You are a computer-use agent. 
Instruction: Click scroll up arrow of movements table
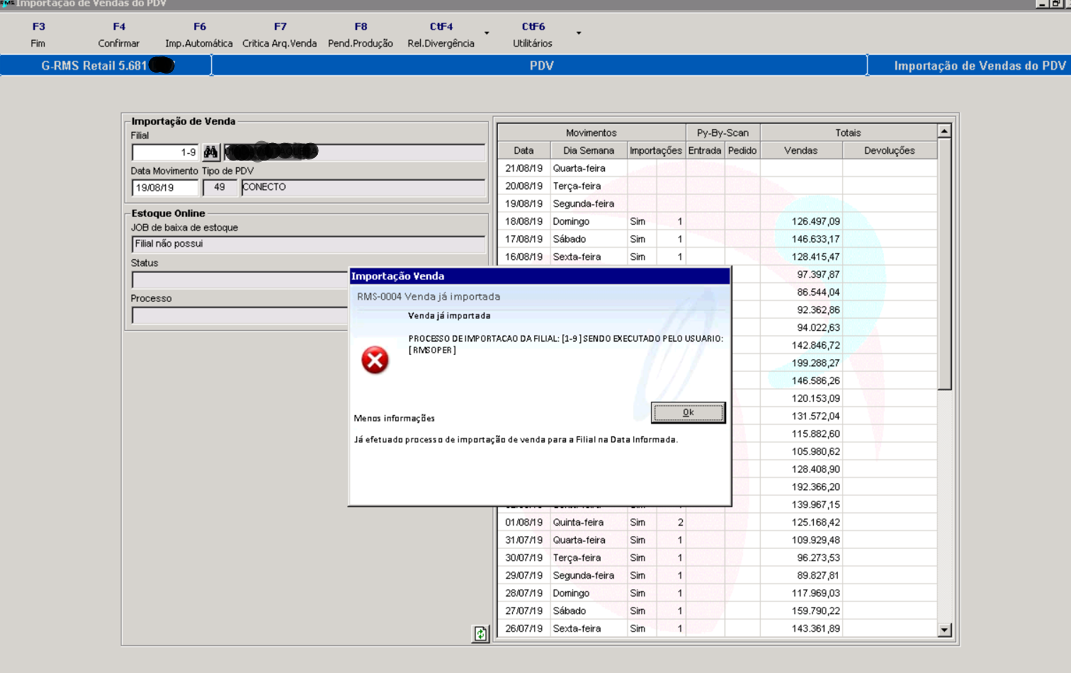945,131
